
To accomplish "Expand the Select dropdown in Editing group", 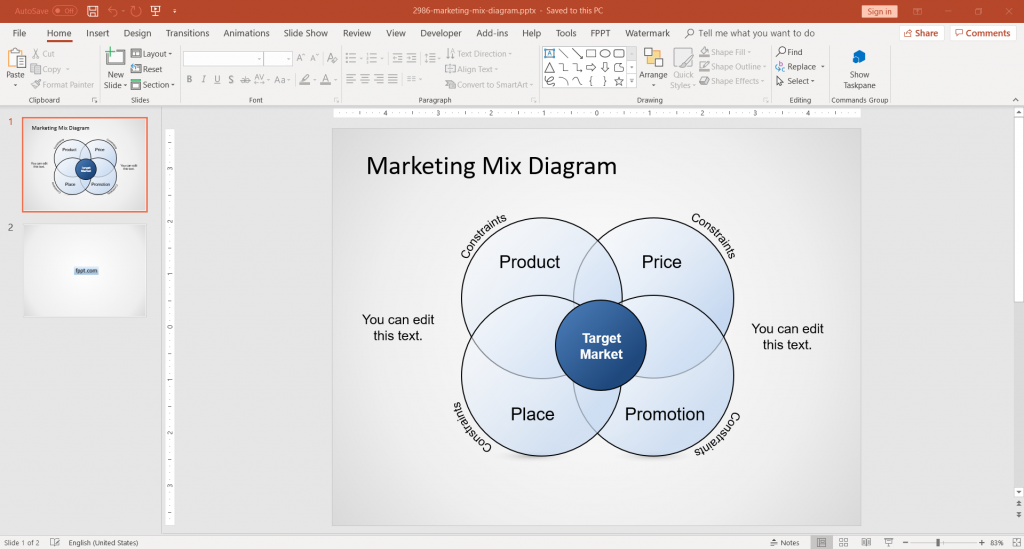I will (x=796, y=81).
